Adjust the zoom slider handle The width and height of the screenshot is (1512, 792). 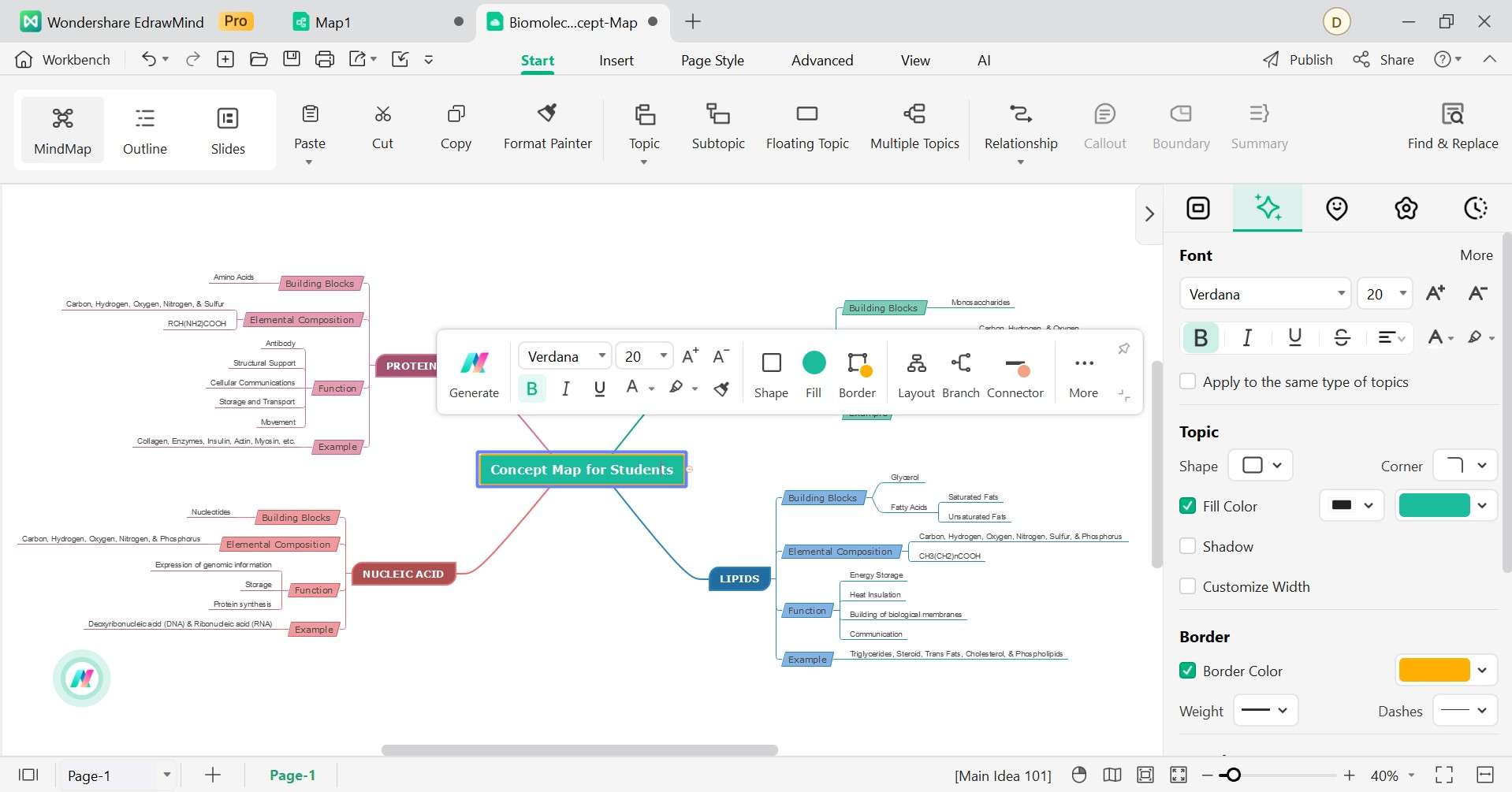[x=1234, y=775]
